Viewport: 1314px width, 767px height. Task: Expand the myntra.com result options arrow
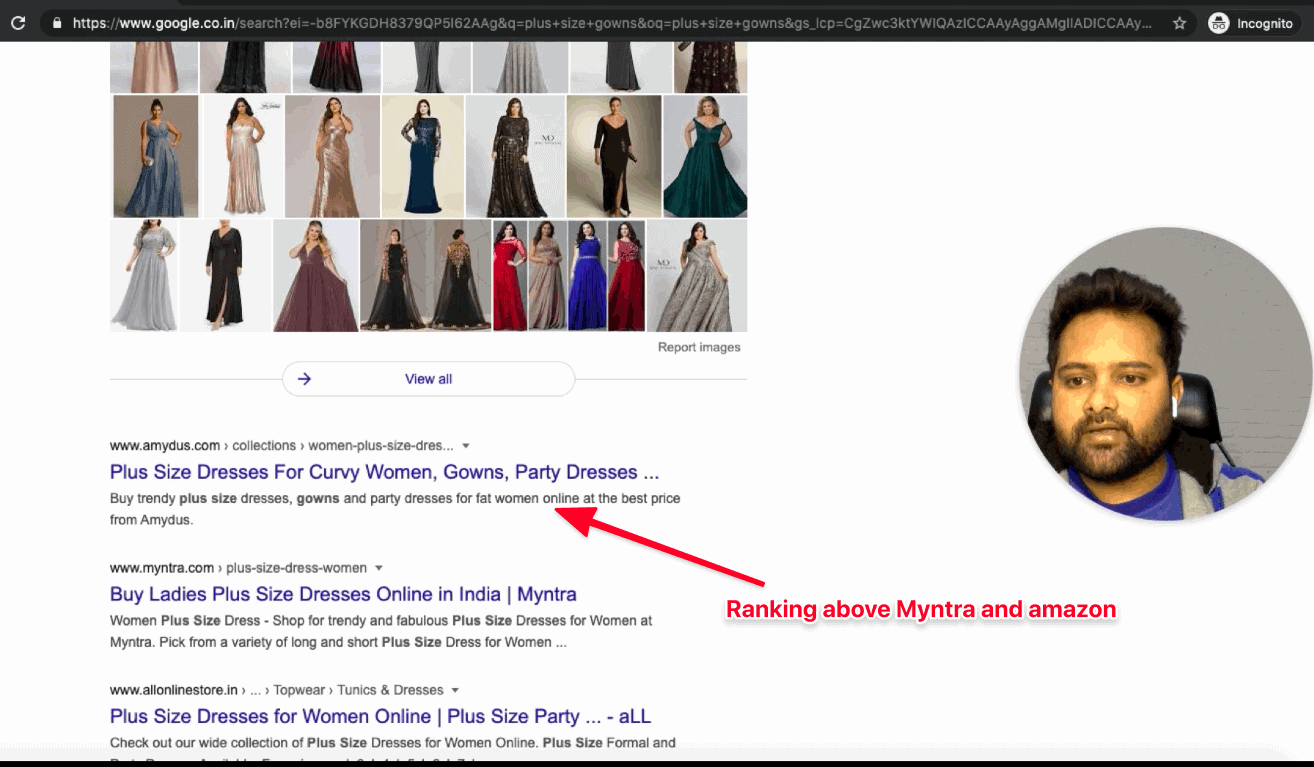379,568
